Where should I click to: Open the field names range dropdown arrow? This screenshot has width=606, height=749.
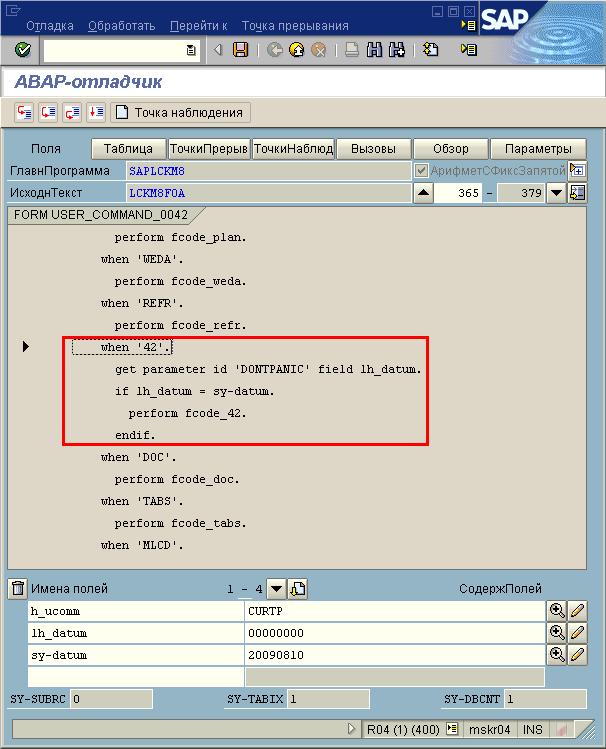click(276, 589)
